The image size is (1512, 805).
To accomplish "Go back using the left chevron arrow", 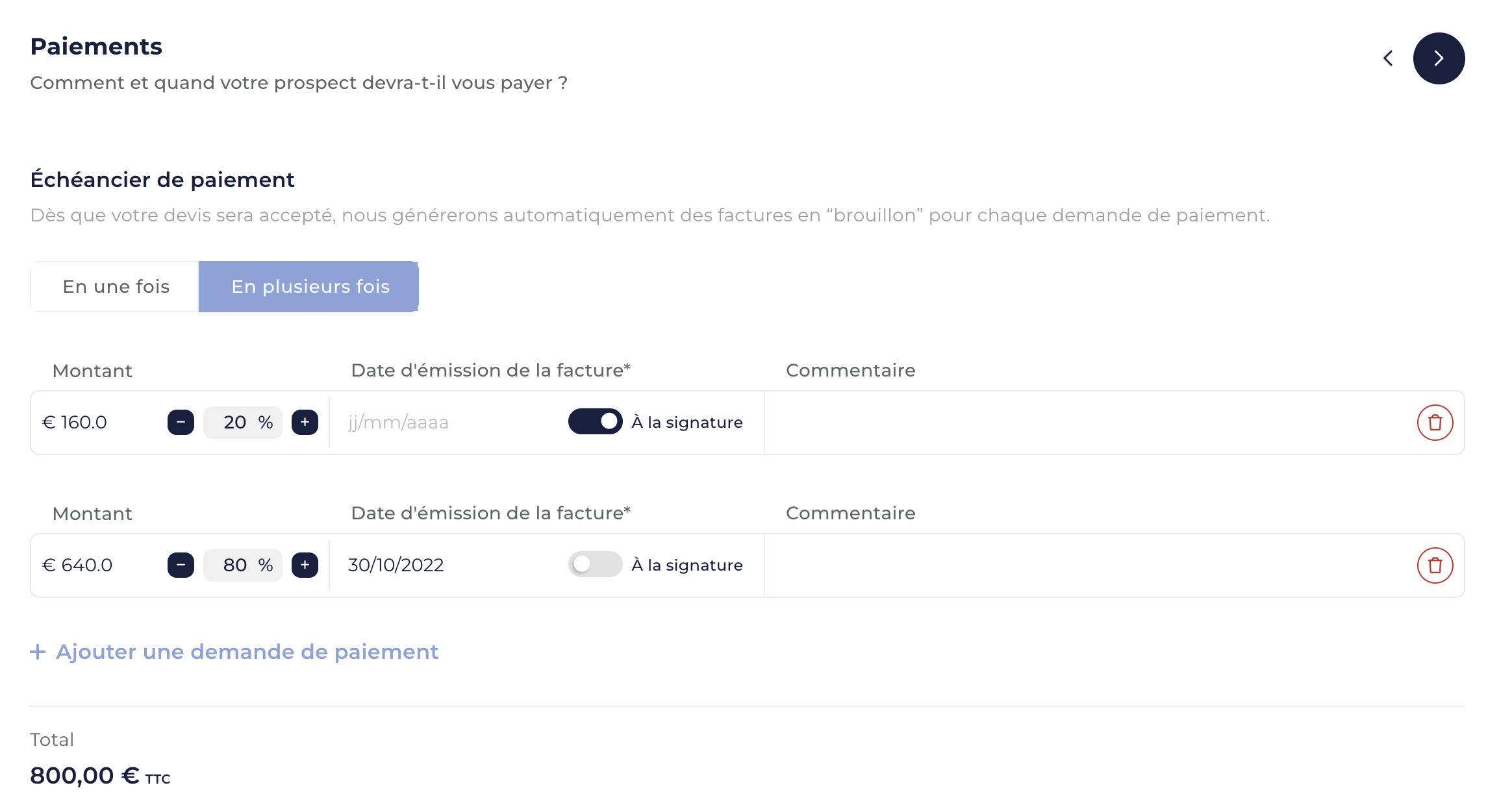I will [x=1388, y=58].
